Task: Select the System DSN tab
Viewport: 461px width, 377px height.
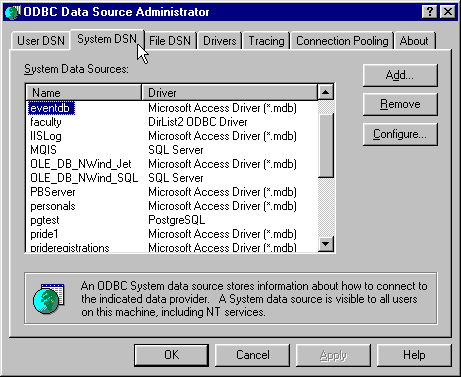Action: tap(107, 39)
